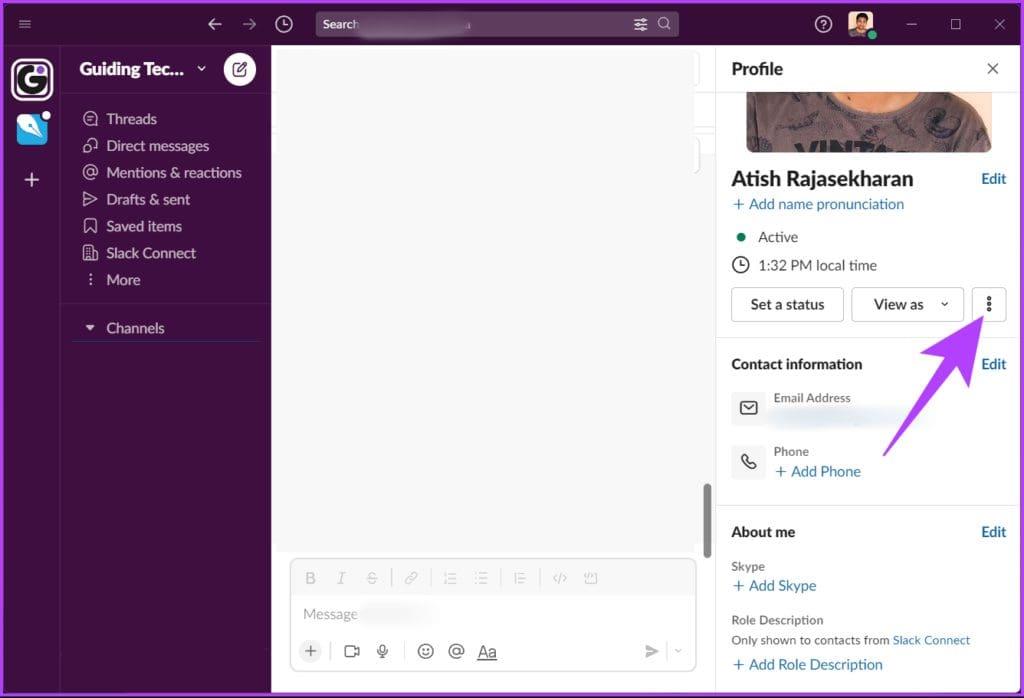This screenshot has width=1024, height=698.
Task: Click the record video clip icon
Action: [352, 651]
